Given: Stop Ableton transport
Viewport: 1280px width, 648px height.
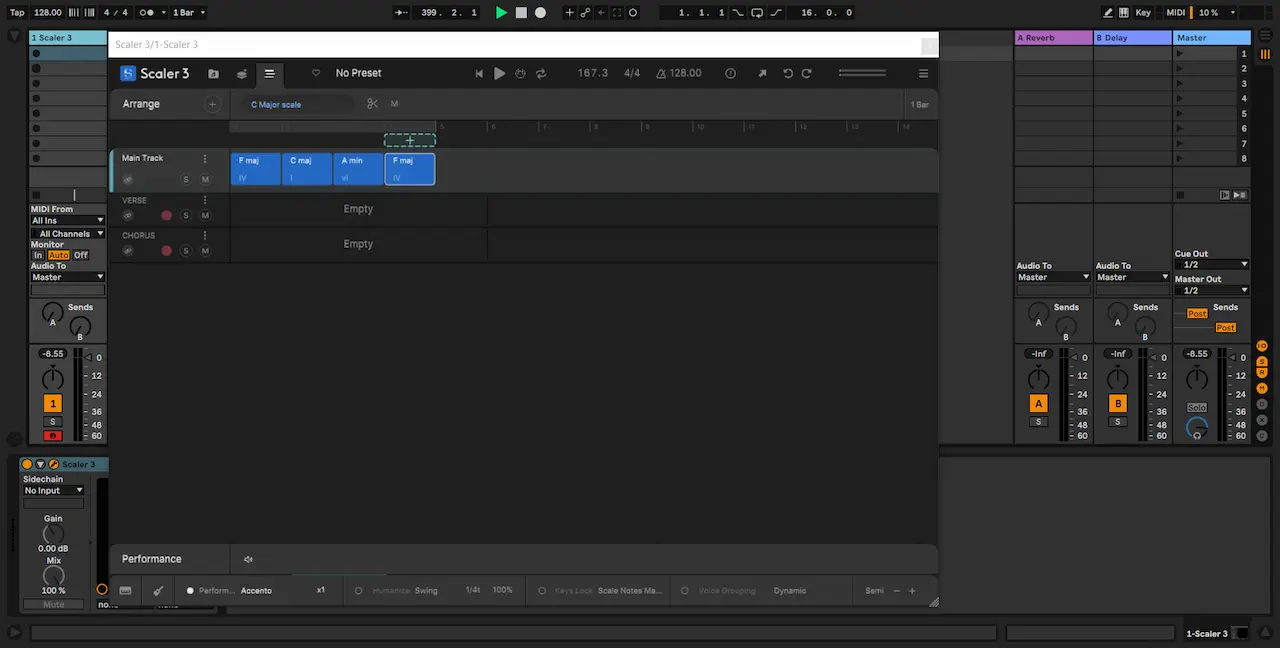Looking at the screenshot, I should click(521, 13).
